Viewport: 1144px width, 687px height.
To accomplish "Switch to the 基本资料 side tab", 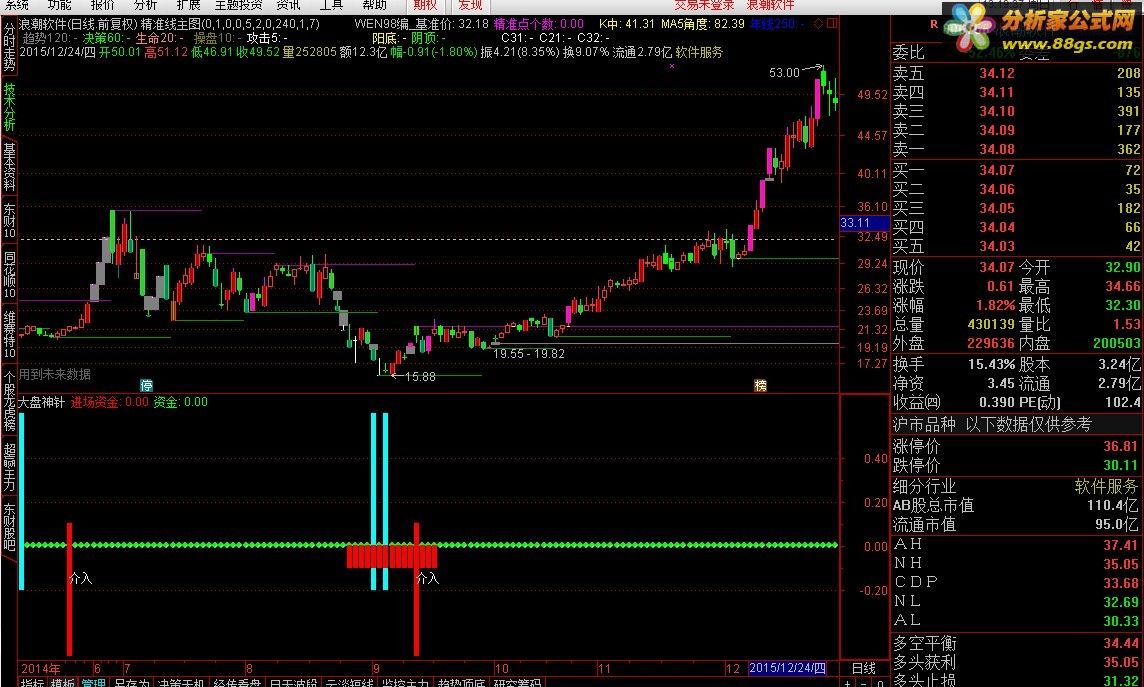I will tap(9, 166).
